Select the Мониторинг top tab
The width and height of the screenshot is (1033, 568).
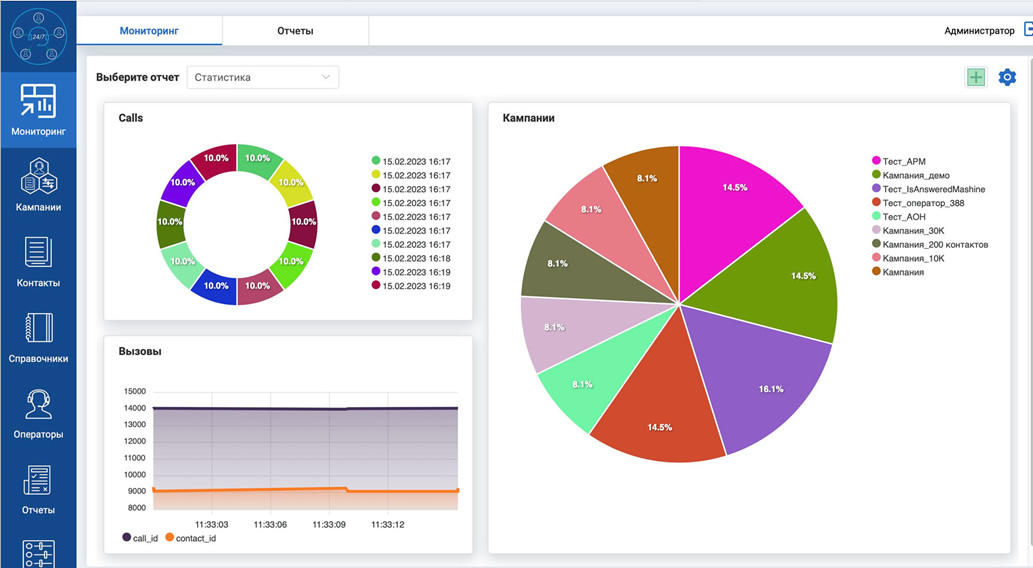149,31
